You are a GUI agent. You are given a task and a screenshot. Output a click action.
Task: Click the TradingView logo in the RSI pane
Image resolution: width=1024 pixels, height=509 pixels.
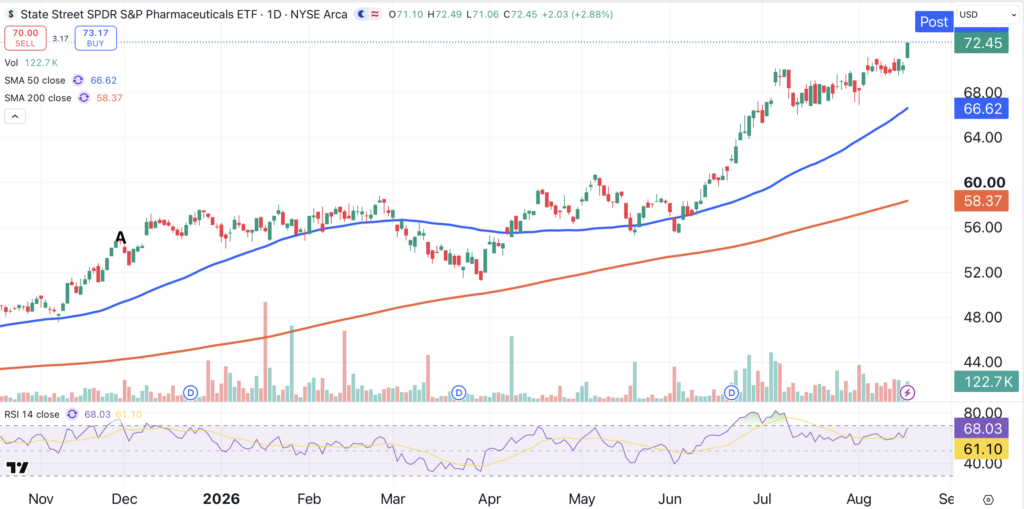17,468
